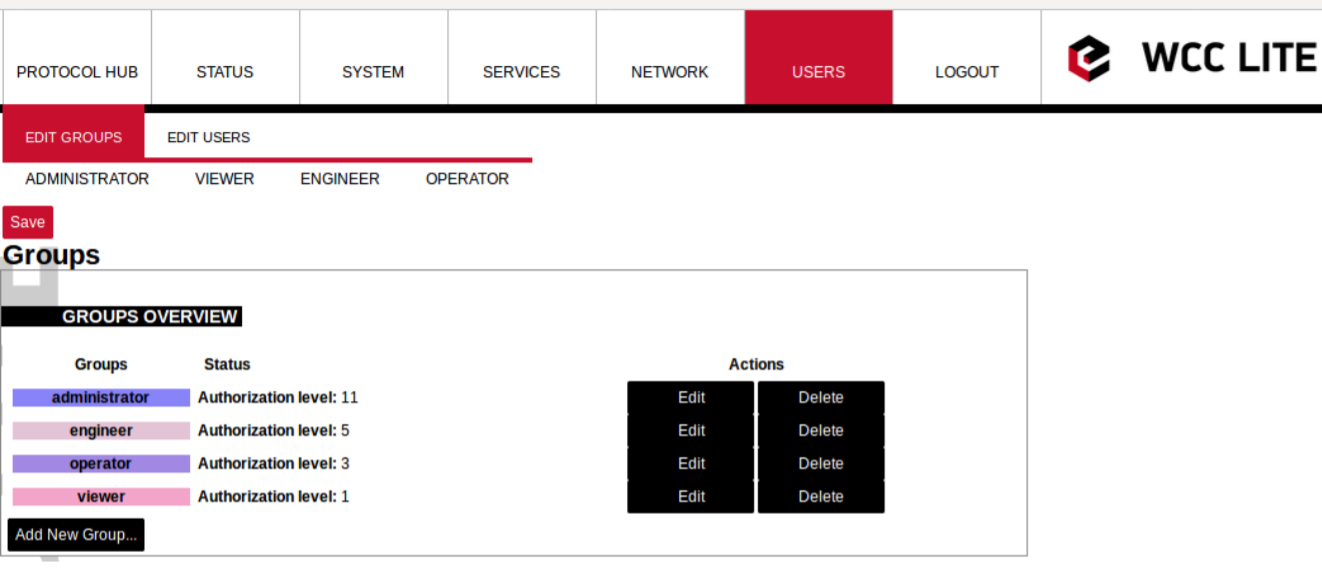
Task: Click the pink engineer group label
Action: (x=101, y=431)
